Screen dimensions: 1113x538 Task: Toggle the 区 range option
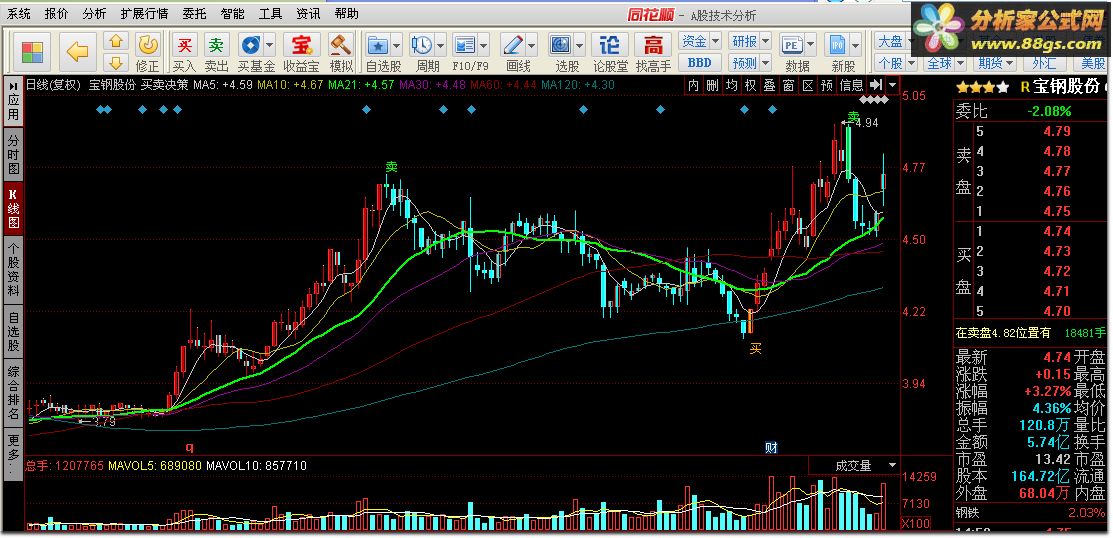point(808,85)
